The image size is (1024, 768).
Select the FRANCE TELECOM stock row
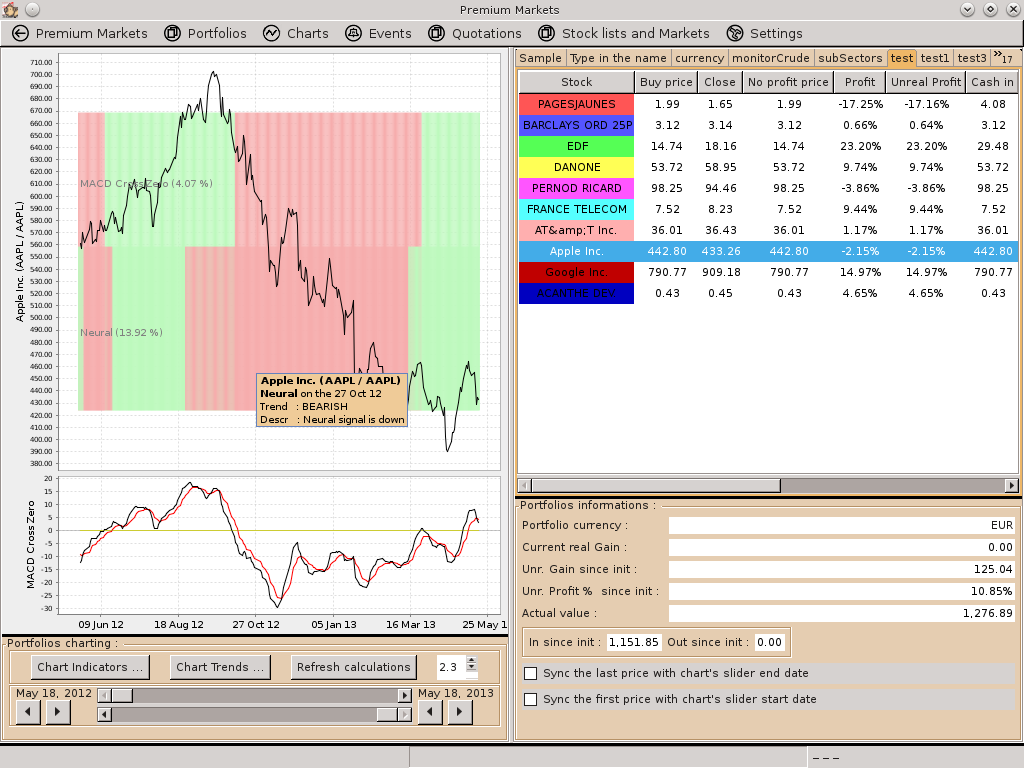coord(768,209)
